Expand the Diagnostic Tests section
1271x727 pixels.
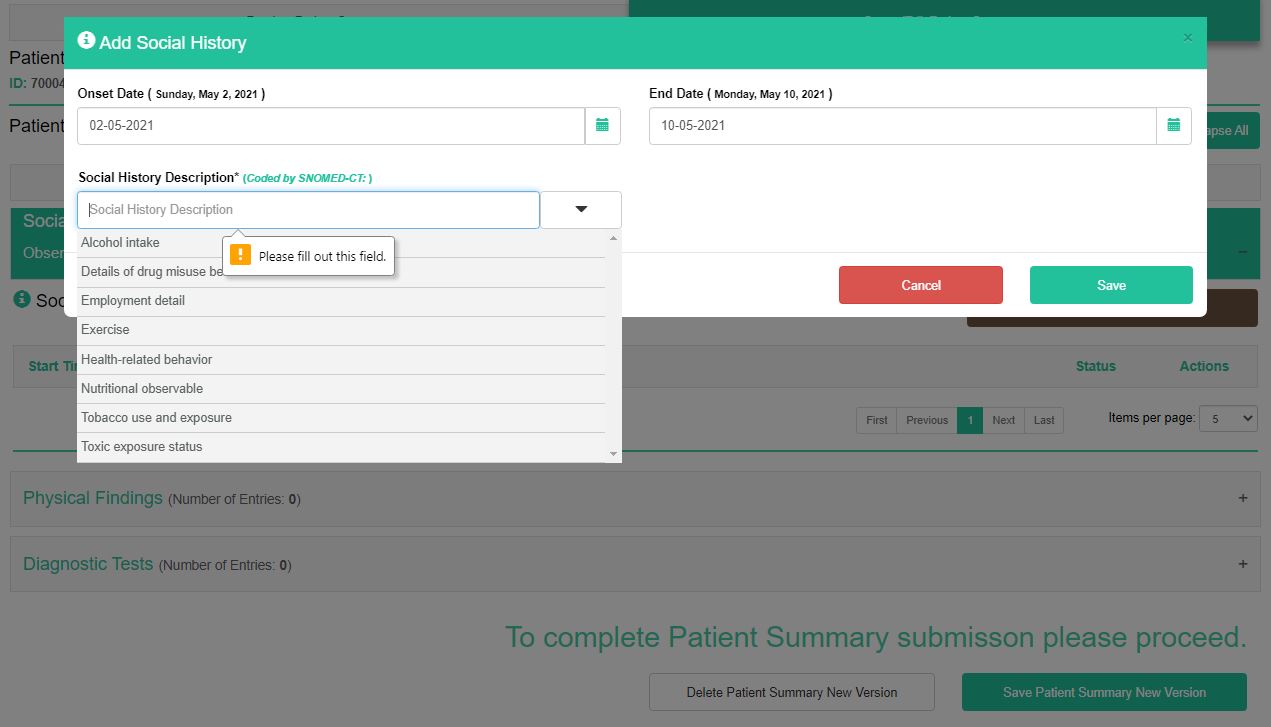pyautogui.click(x=1242, y=564)
